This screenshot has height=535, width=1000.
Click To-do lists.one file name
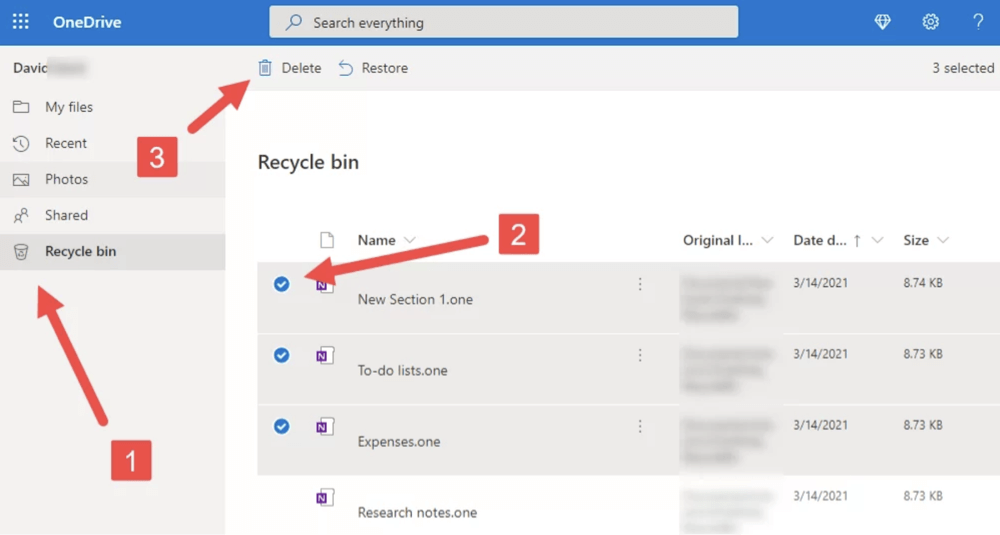coord(402,370)
